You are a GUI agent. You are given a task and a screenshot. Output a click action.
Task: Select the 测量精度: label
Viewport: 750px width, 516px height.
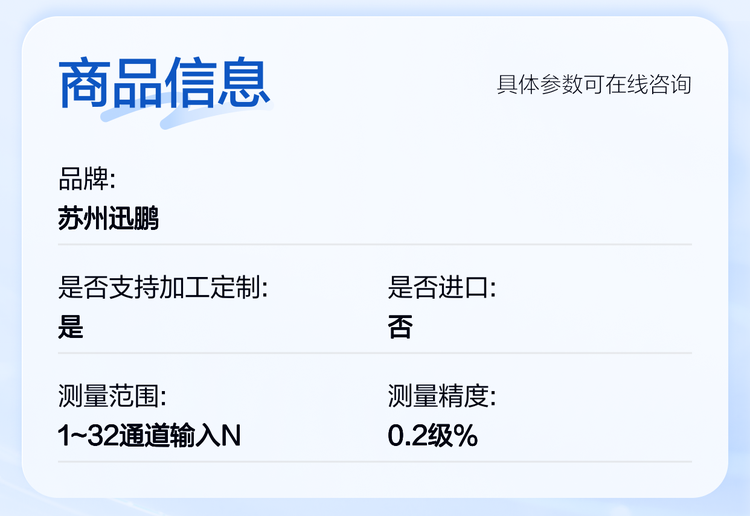tap(442, 397)
